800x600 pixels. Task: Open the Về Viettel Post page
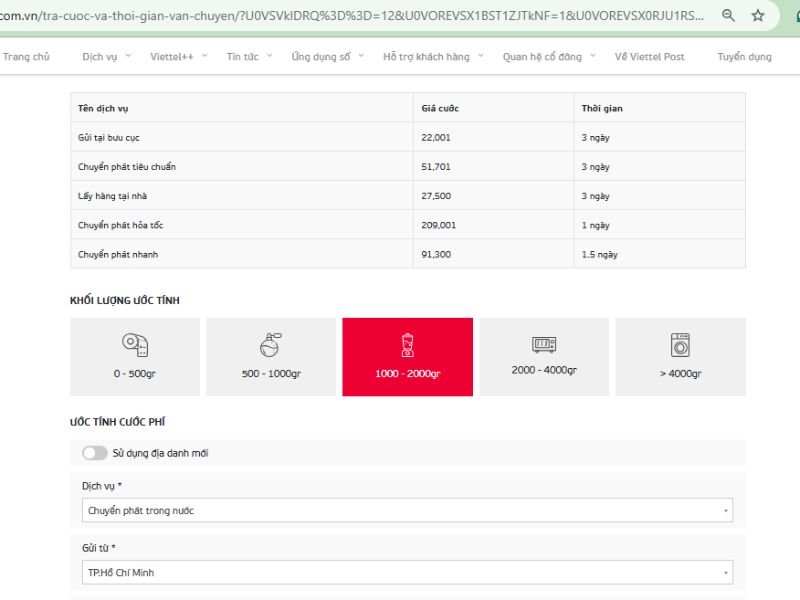(x=649, y=57)
